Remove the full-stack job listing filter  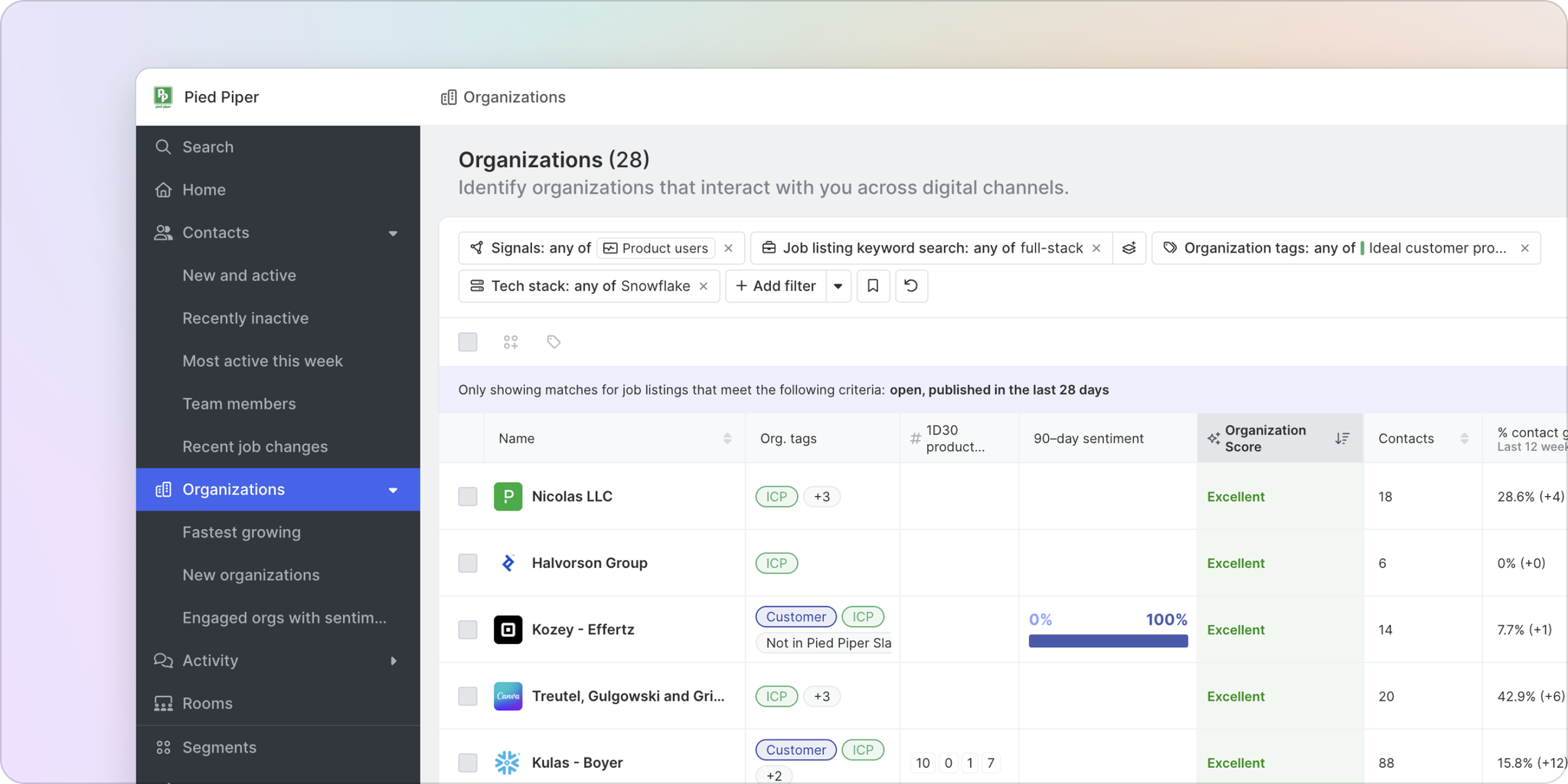pos(1096,248)
